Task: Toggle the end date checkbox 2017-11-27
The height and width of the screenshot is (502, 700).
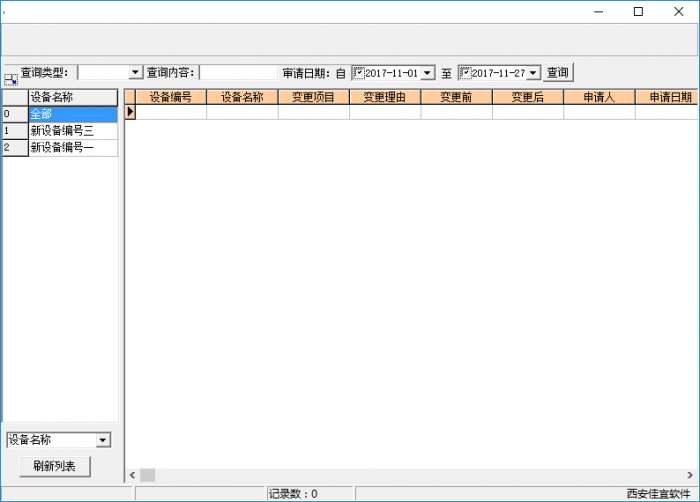Action: click(x=465, y=72)
